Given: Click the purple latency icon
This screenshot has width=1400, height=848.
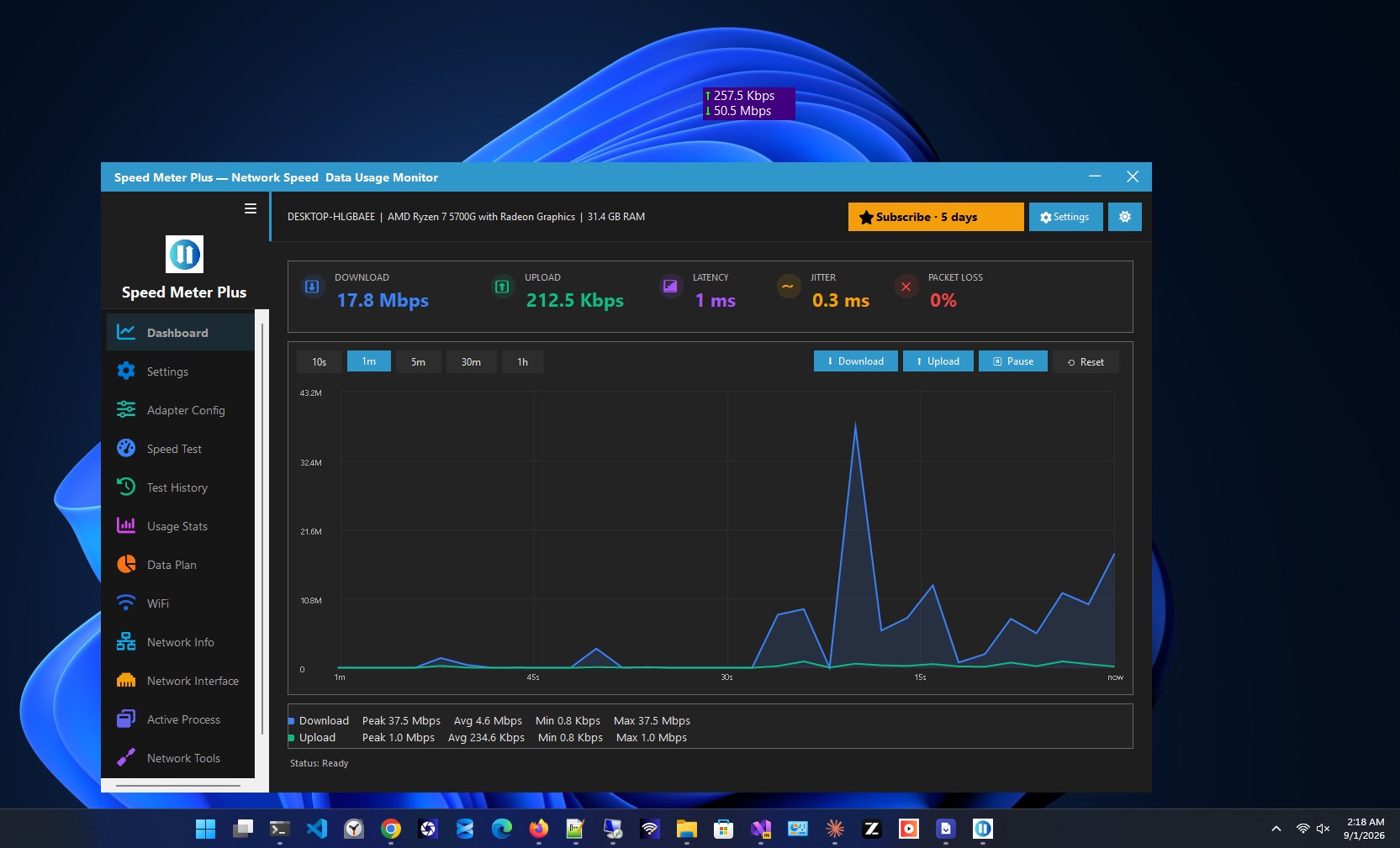Looking at the screenshot, I should tap(670, 287).
